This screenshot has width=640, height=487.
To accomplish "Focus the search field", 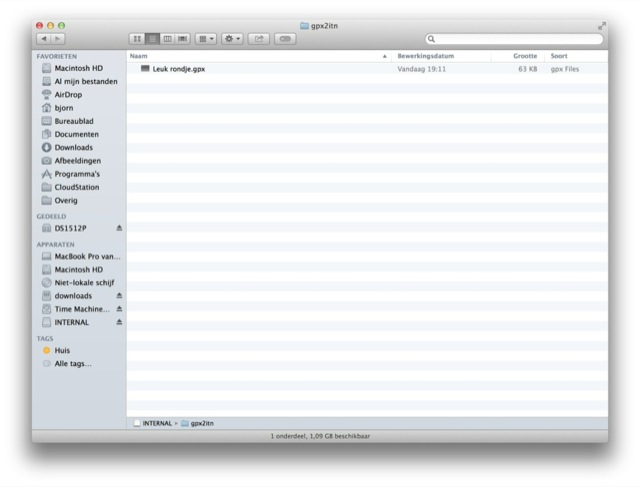I will [x=514, y=39].
